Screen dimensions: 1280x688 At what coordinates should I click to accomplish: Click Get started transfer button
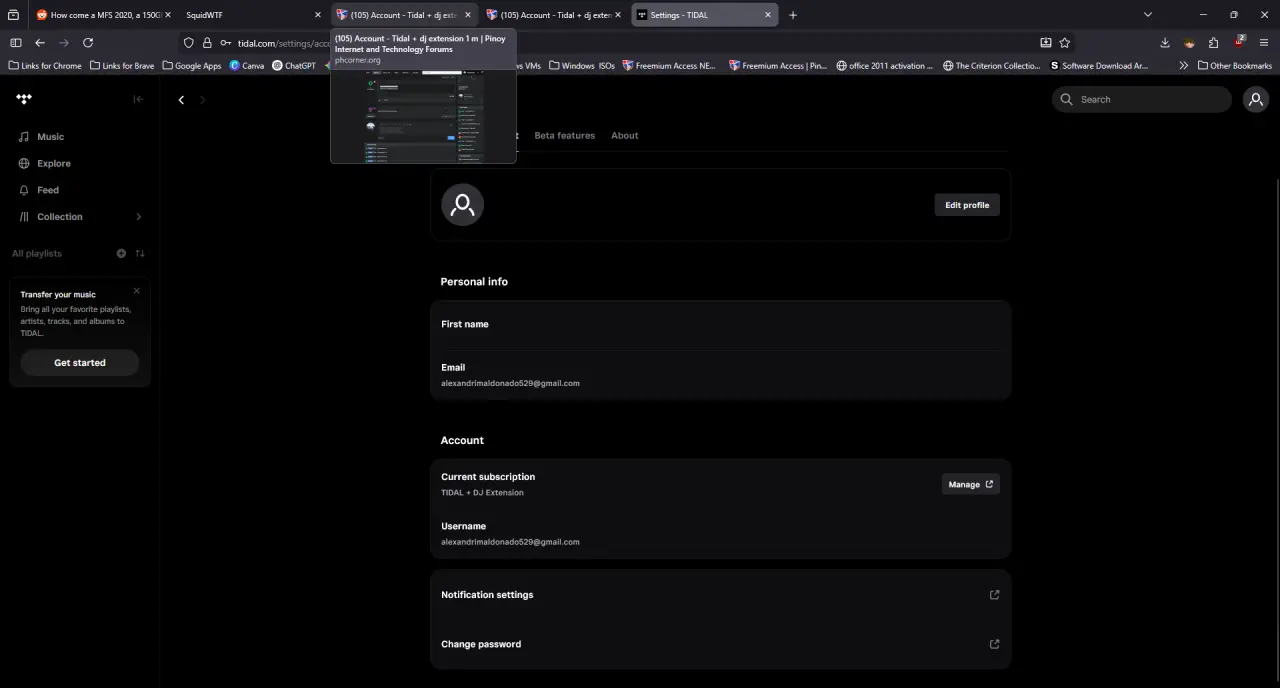click(x=80, y=363)
